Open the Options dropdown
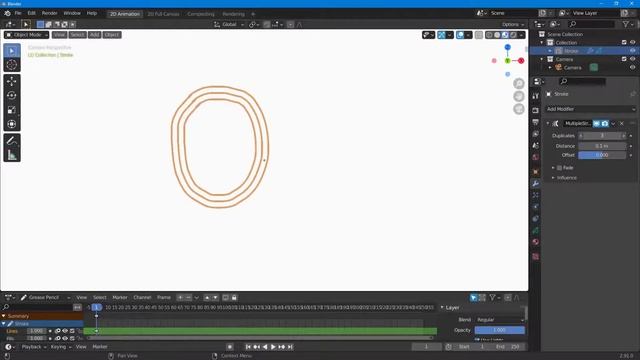 tap(513, 24)
